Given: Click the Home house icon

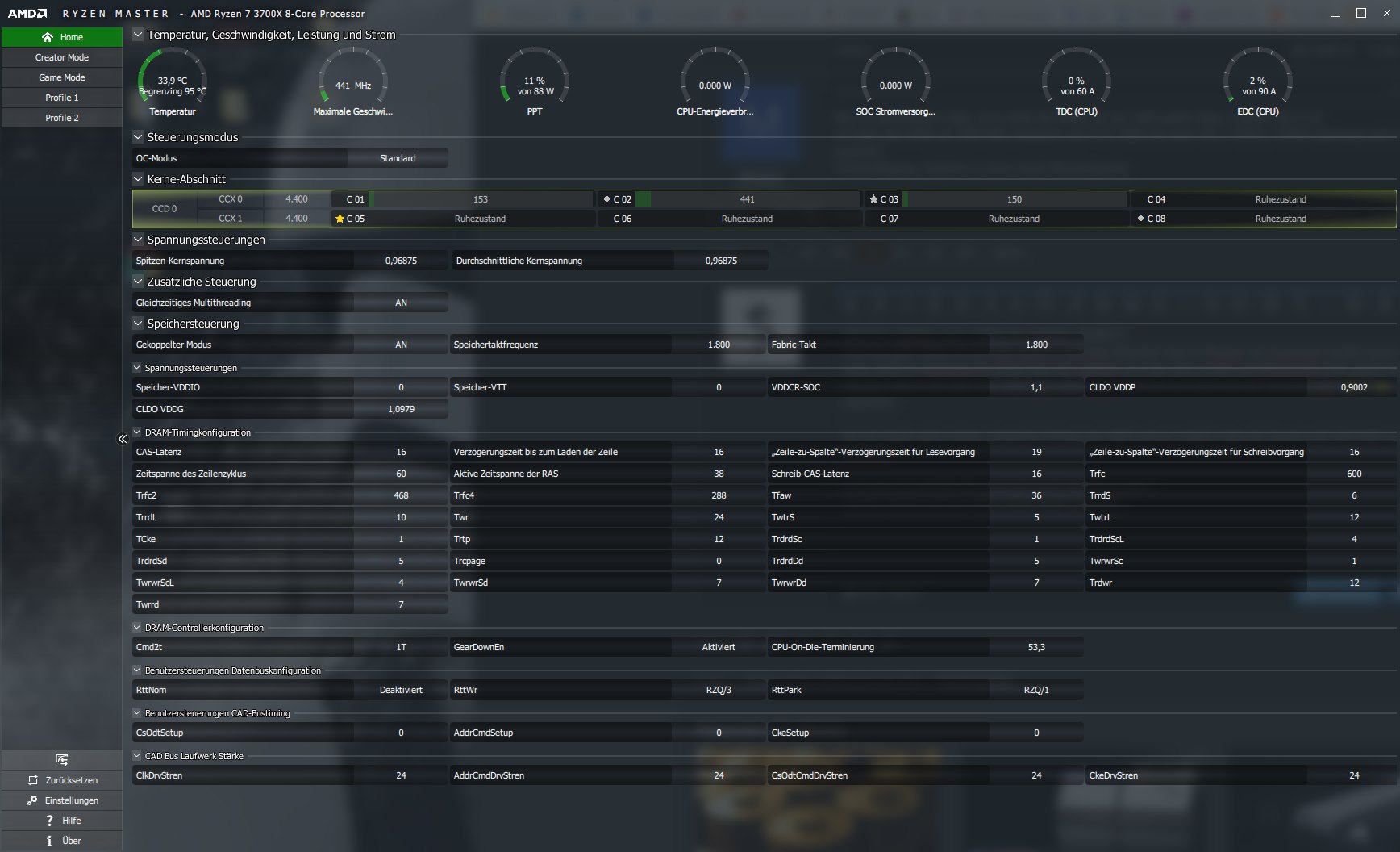Looking at the screenshot, I should [x=48, y=37].
